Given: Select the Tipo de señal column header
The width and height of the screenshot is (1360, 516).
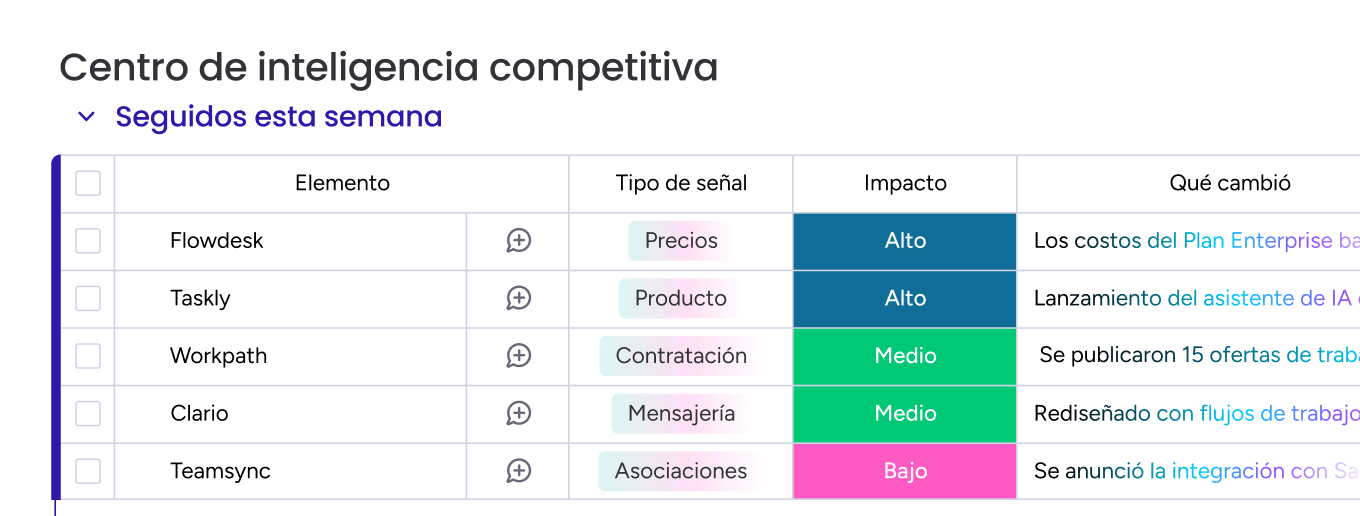Looking at the screenshot, I should tap(681, 183).
